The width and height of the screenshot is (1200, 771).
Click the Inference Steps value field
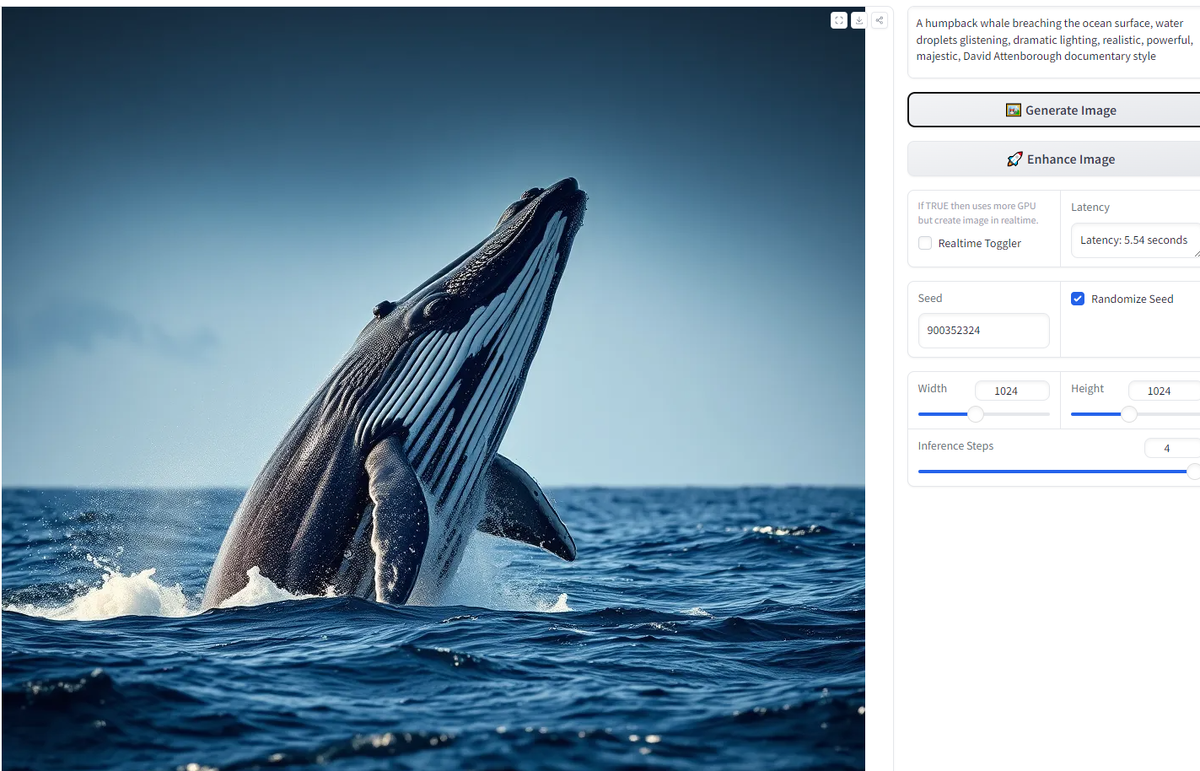(x=1172, y=448)
